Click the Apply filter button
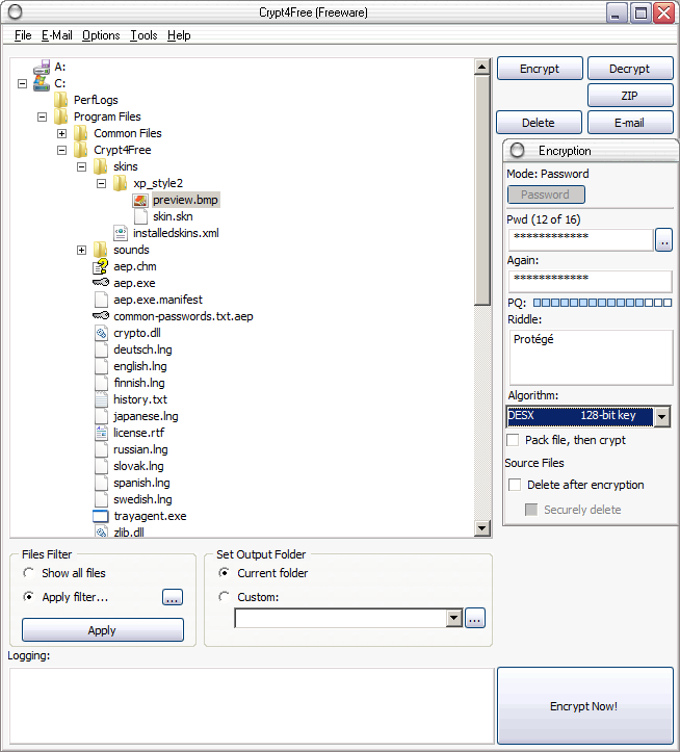This screenshot has width=680, height=752. click(x=103, y=630)
